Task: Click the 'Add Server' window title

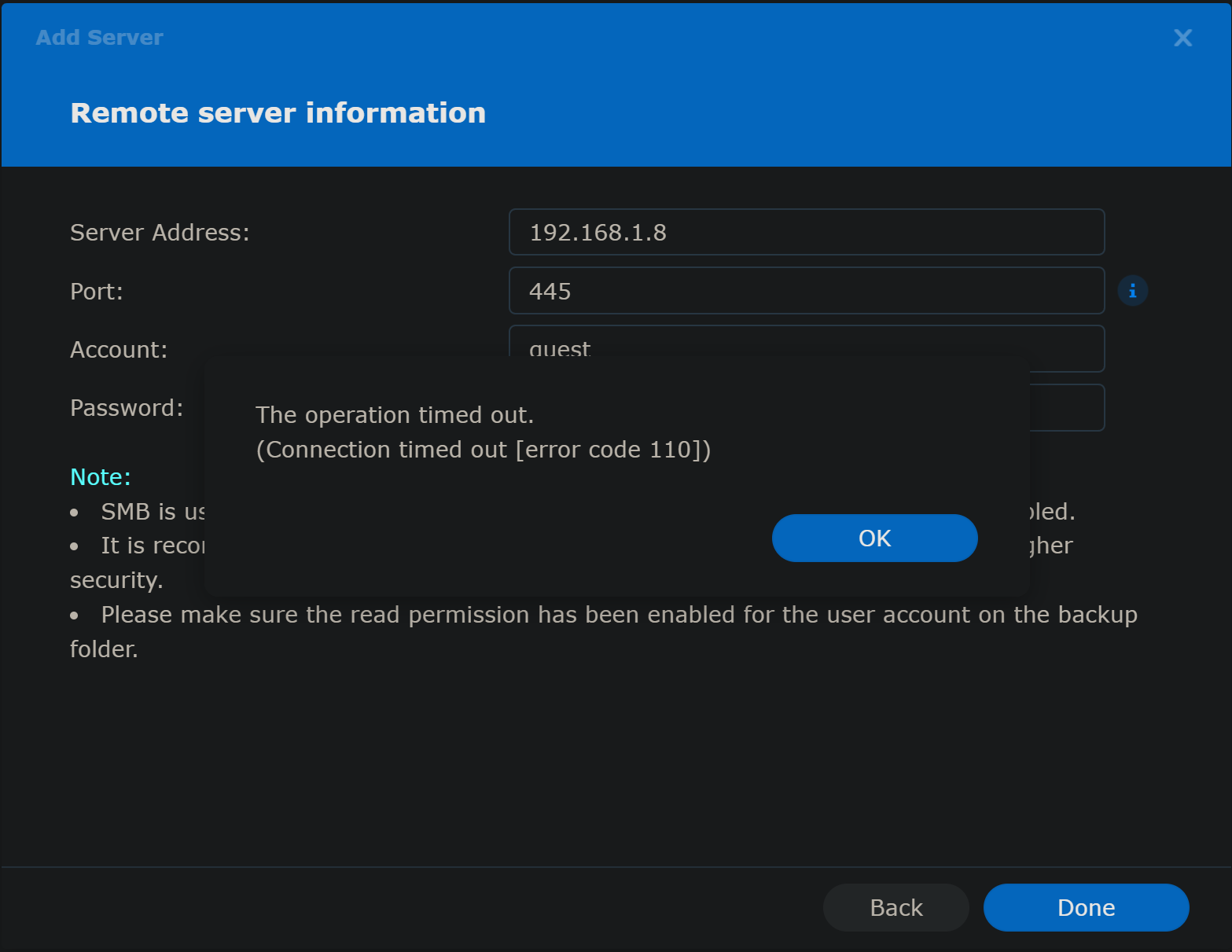Action: coord(100,38)
